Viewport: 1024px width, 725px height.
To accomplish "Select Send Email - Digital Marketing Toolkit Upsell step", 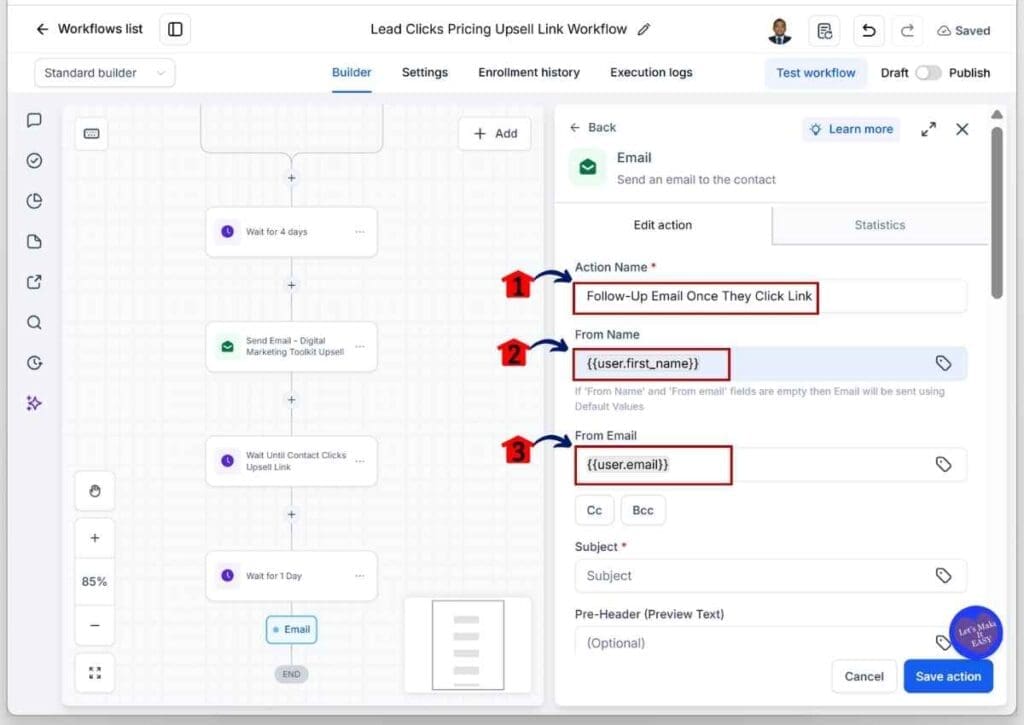I will pyautogui.click(x=291, y=346).
